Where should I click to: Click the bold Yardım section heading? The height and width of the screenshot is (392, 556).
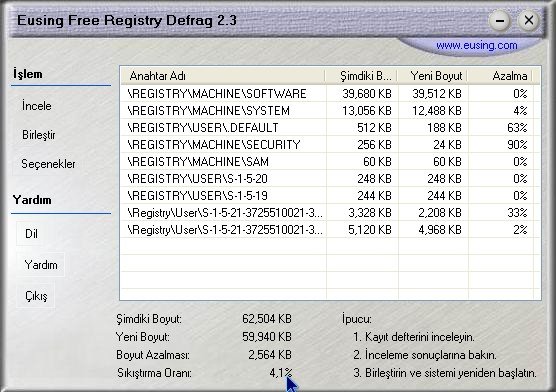point(32,200)
